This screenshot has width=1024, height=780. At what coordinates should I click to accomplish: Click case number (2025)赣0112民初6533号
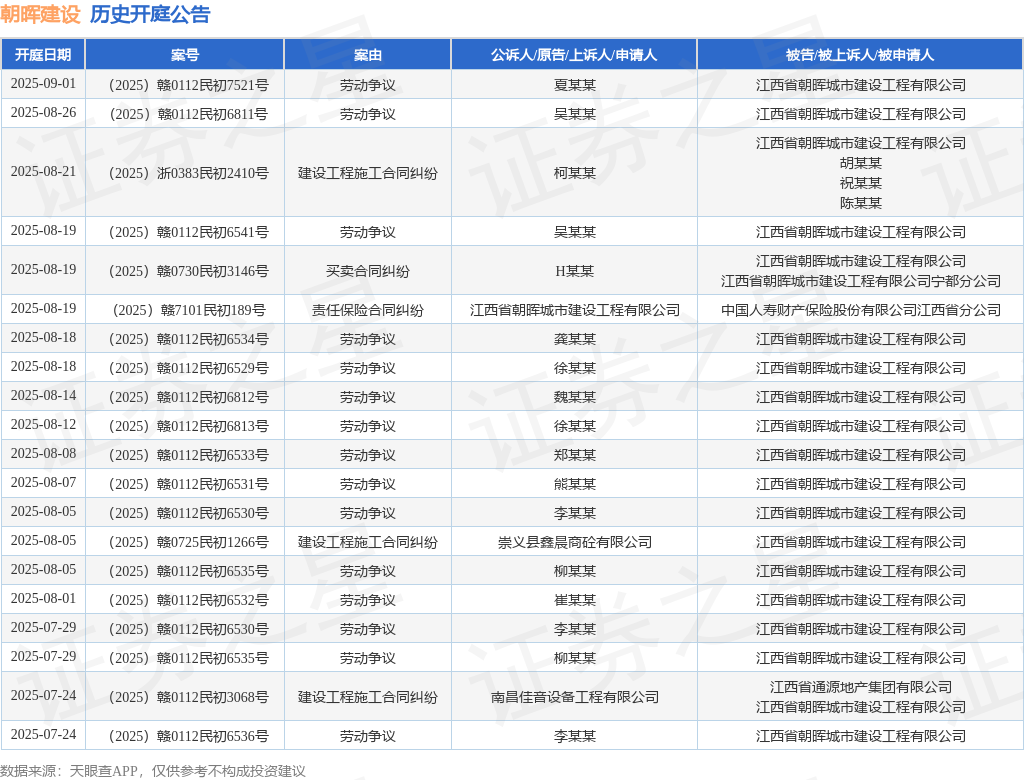click(188, 455)
